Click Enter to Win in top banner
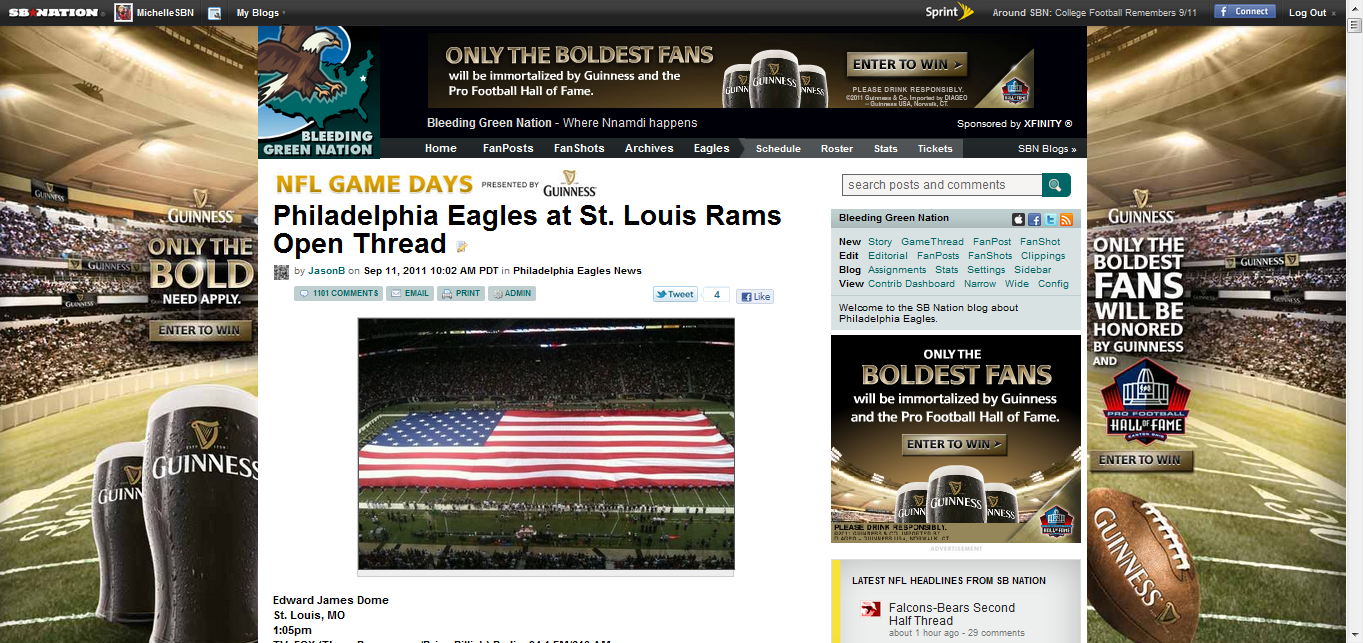The image size is (1363, 643). pos(908,64)
